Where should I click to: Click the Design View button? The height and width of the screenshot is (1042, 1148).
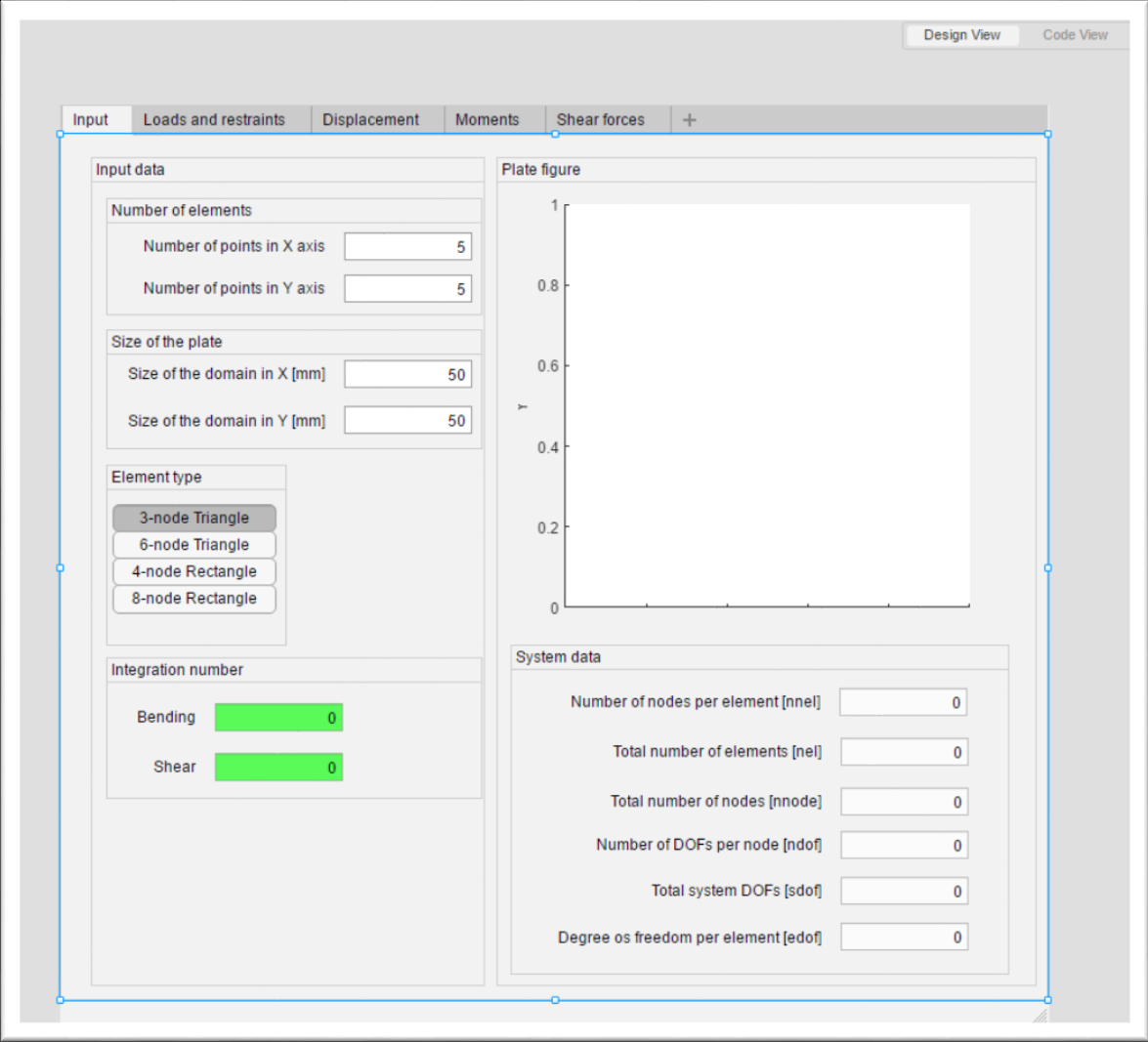[960, 35]
